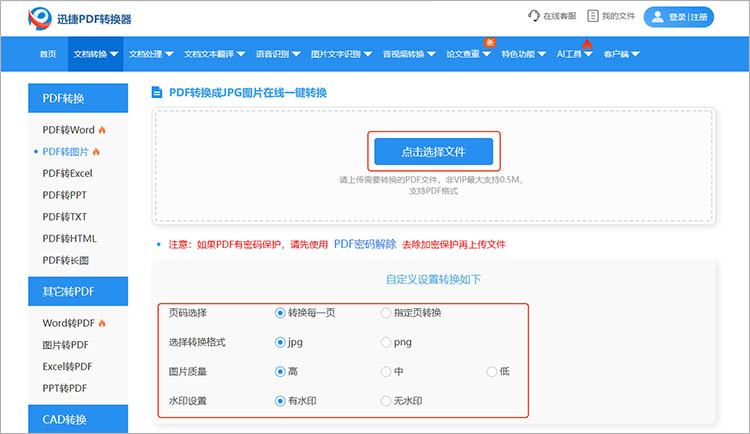Open the PDF密码解除 link
The image size is (750, 434).
point(365,244)
